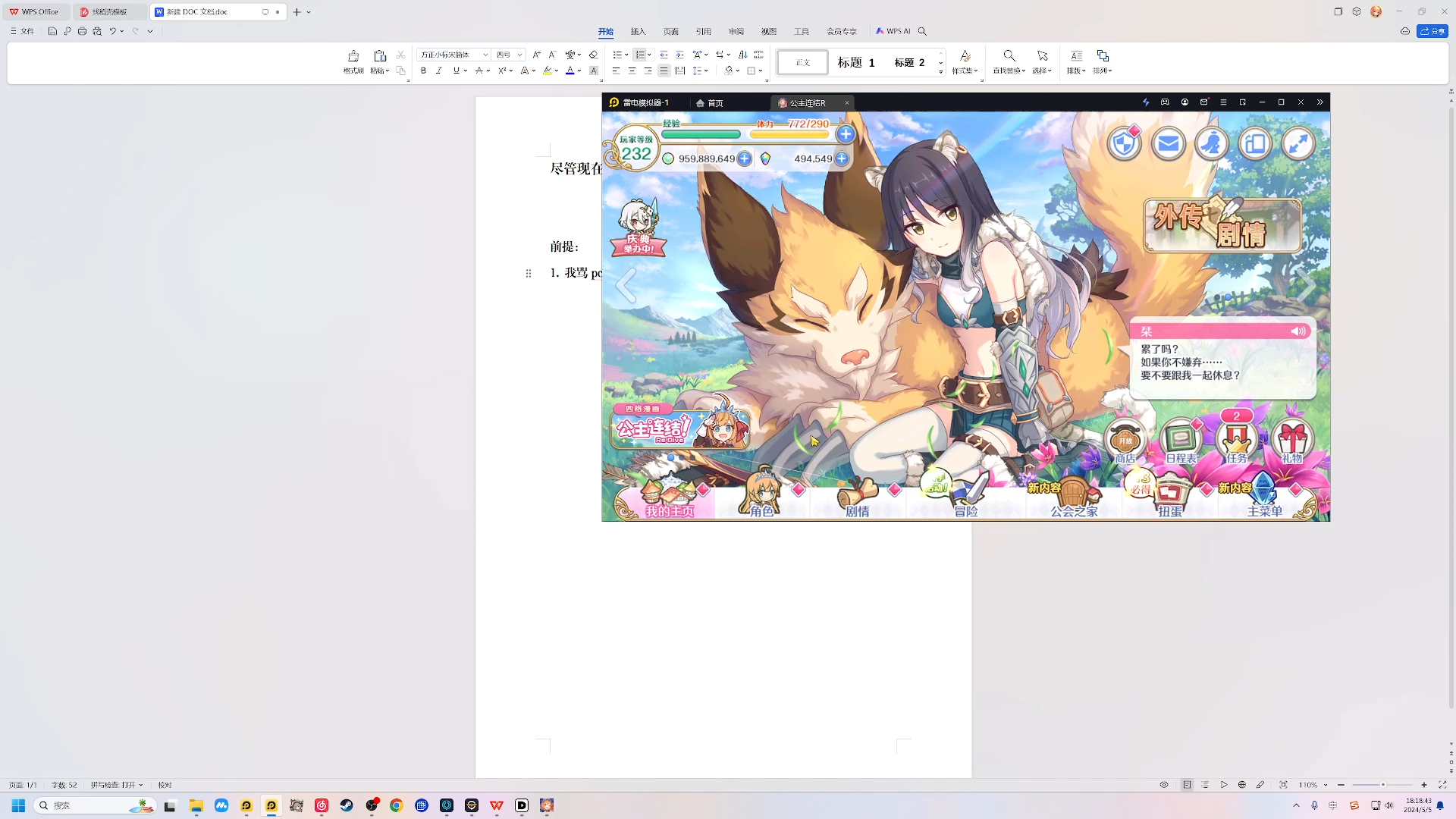The height and width of the screenshot is (819, 1456).
Task: Click the eraser Clear Formatting icon
Action: pos(593,55)
